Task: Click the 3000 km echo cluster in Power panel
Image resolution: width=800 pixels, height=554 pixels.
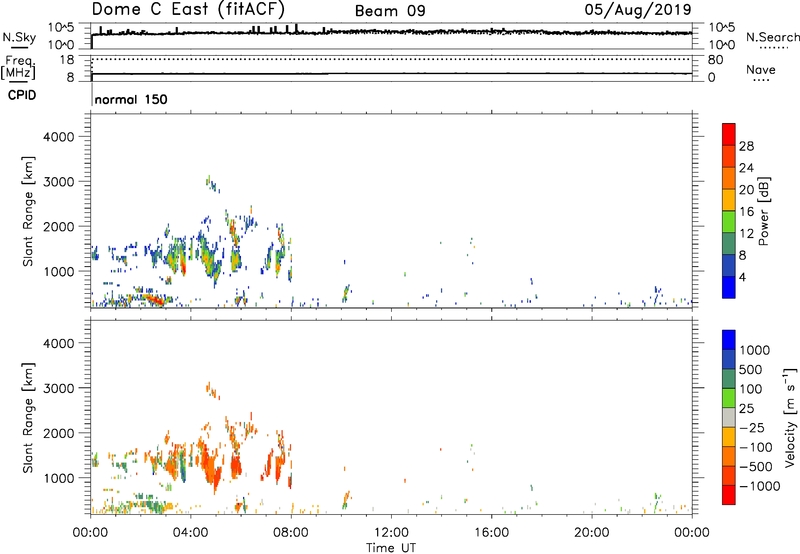Action: pos(212,184)
